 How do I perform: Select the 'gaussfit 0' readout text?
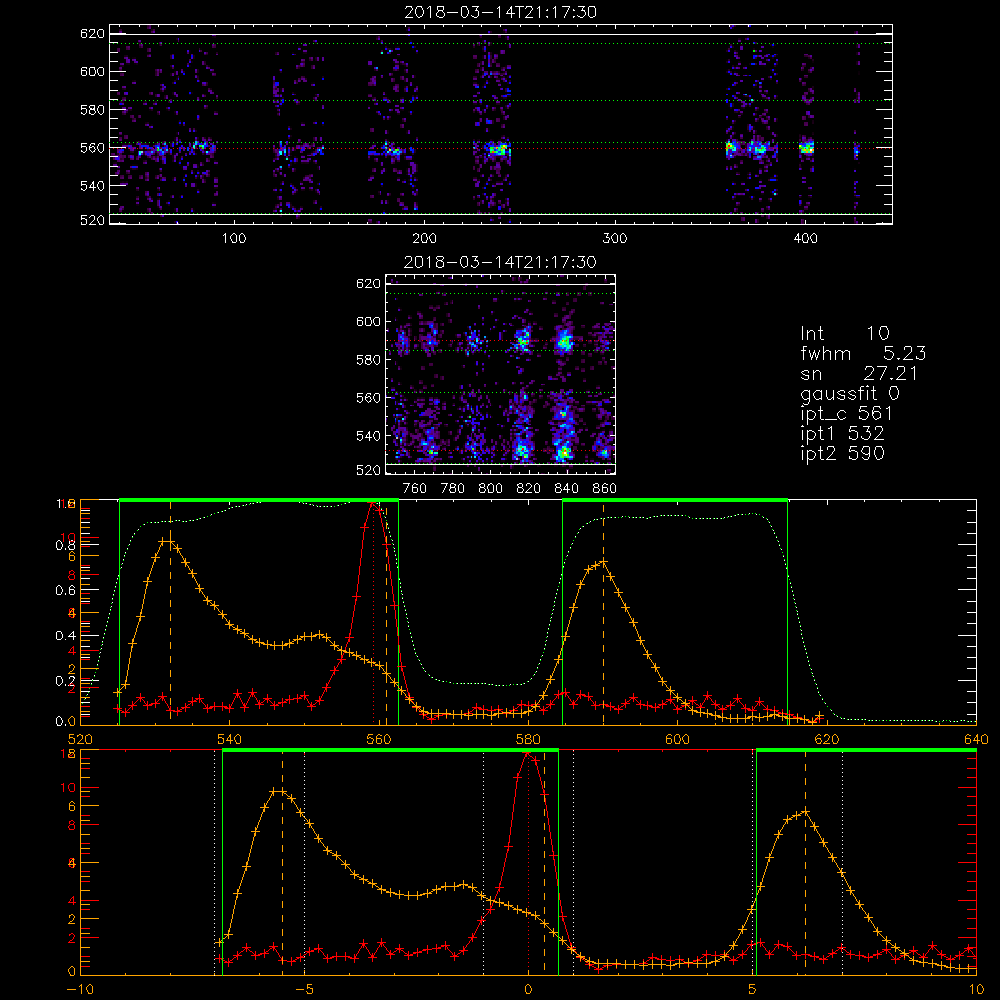pyautogui.click(x=850, y=393)
